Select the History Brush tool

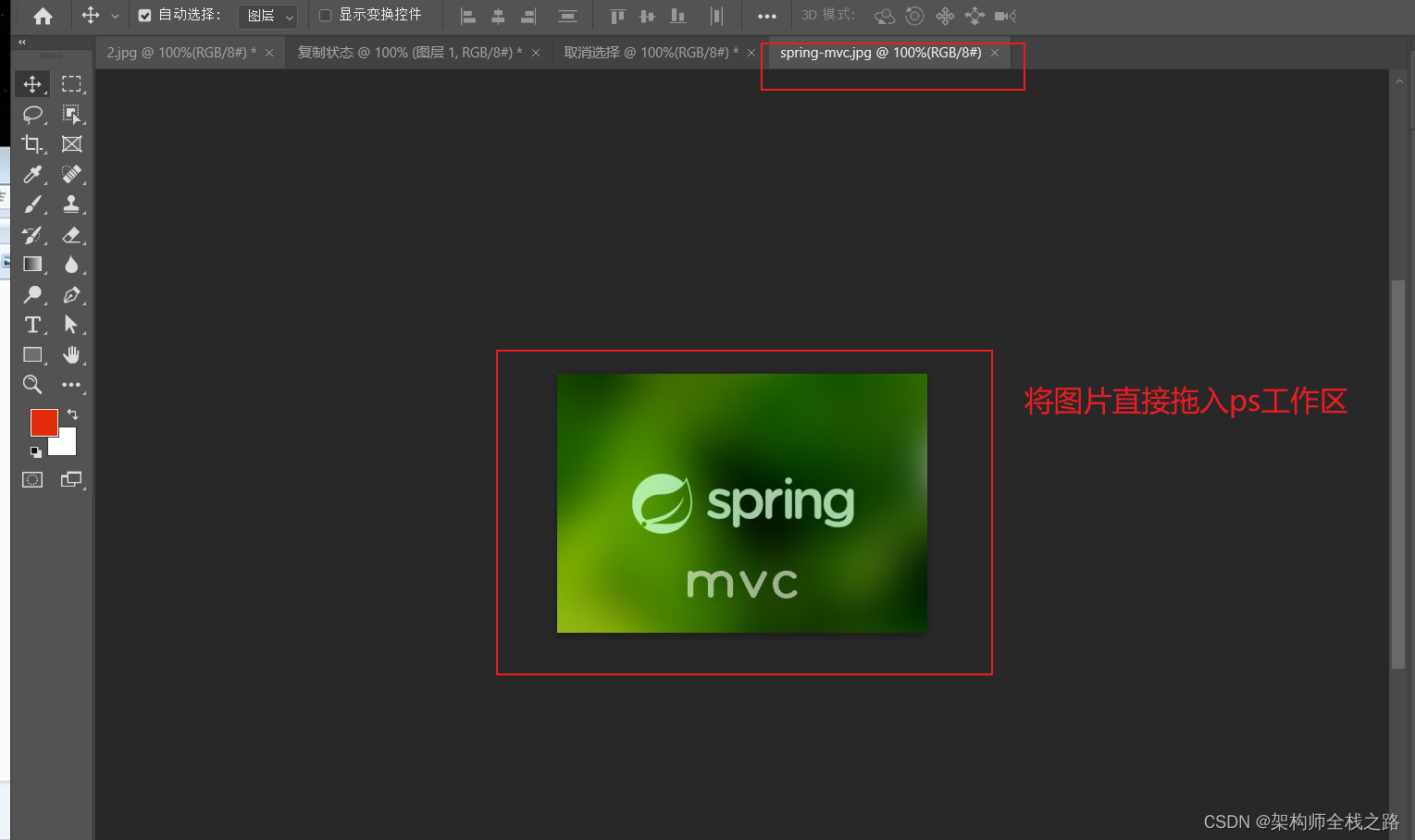(x=32, y=235)
